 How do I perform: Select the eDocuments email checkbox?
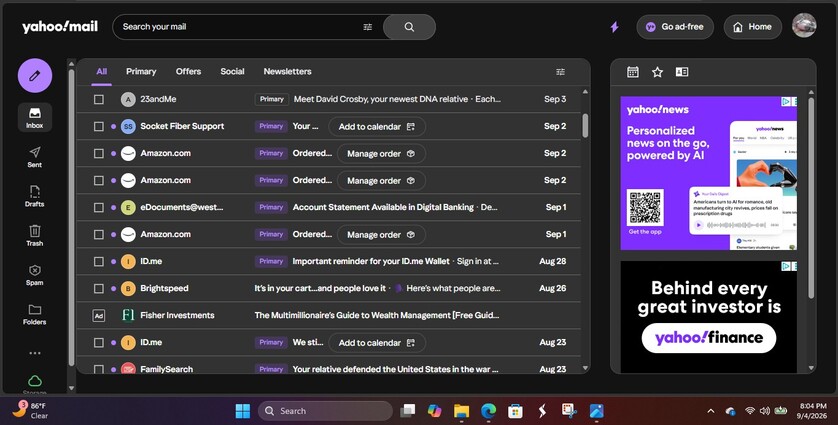[99, 207]
